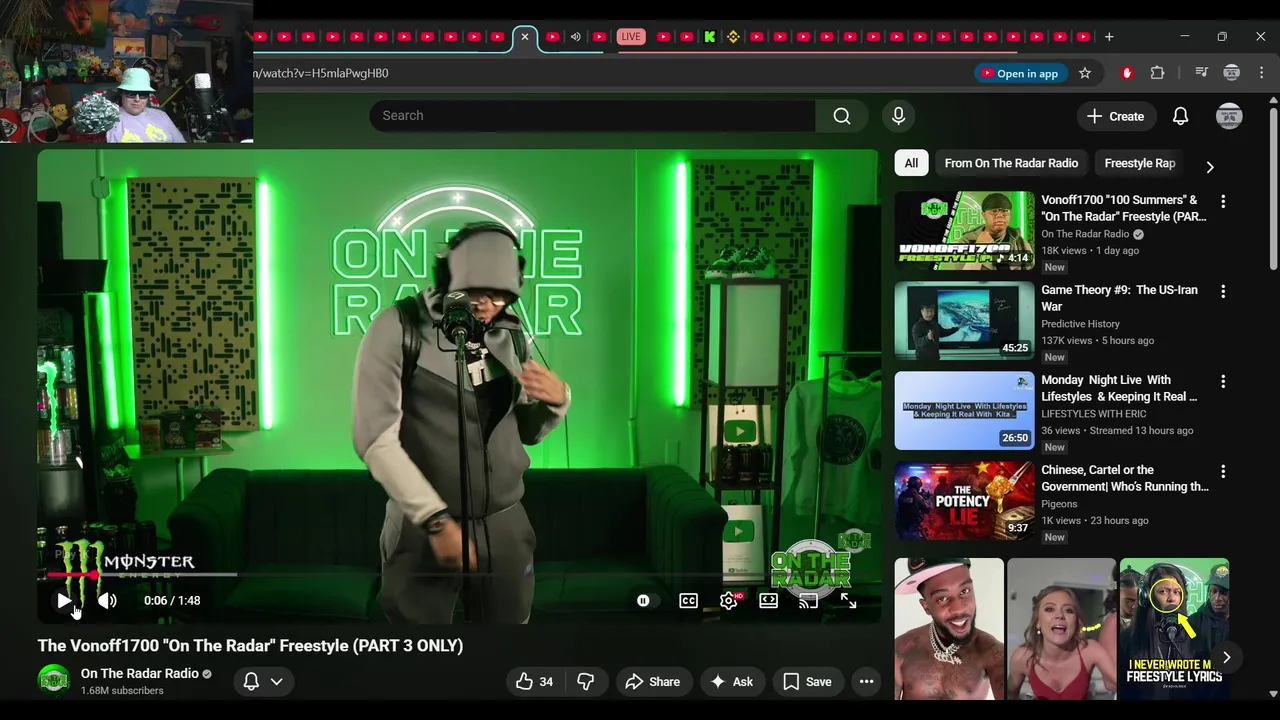Open a new browser tab
Image resolution: width=1280 pixels, height=720 pixels.
click(x=1109, y=37)
